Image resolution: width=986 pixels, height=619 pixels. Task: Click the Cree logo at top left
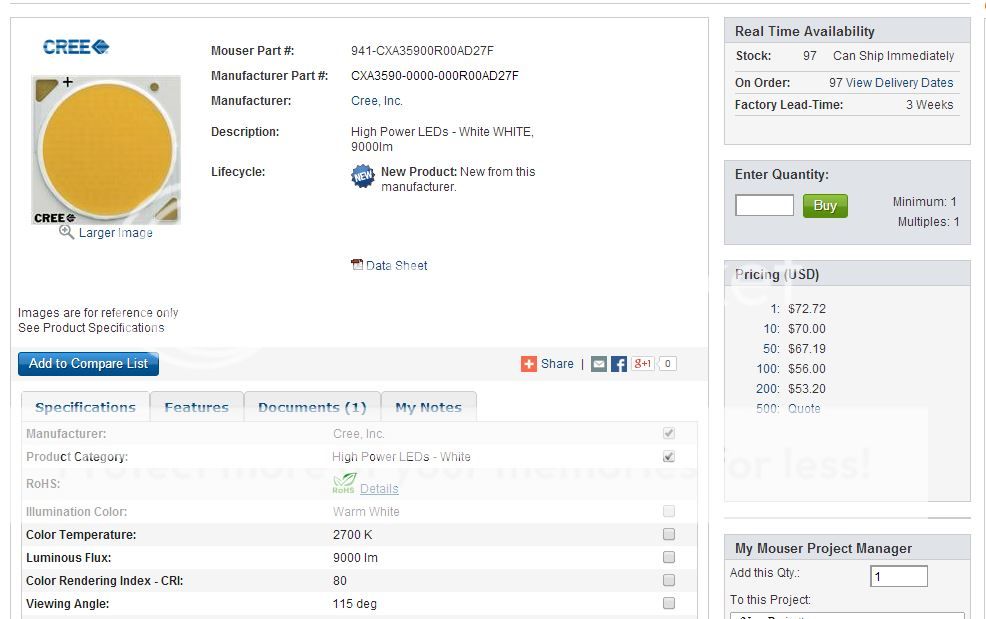[75, 47]
